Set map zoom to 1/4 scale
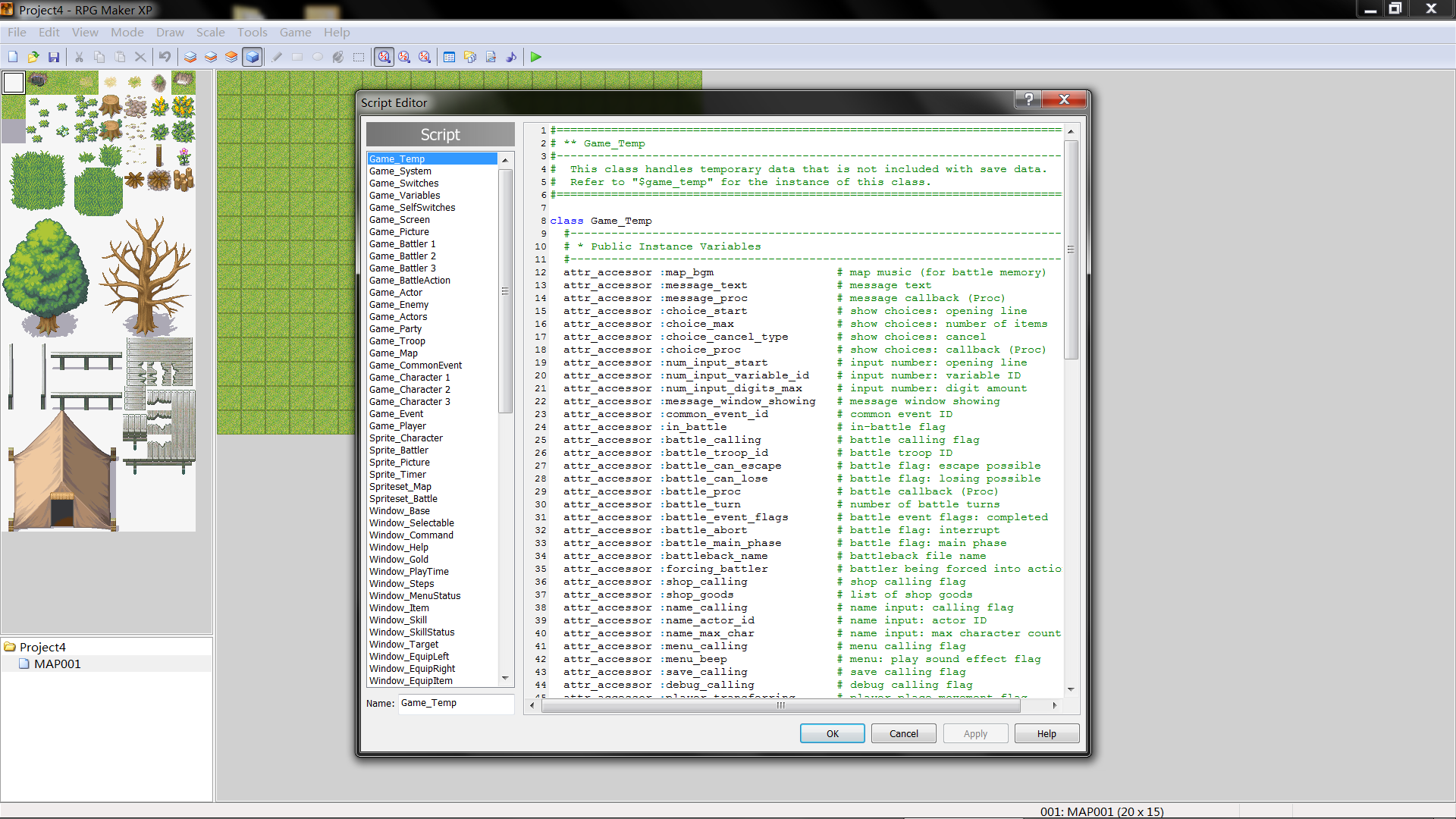Image resolution: width=1456 pixels, height=819 pixels. pos(425,57)
